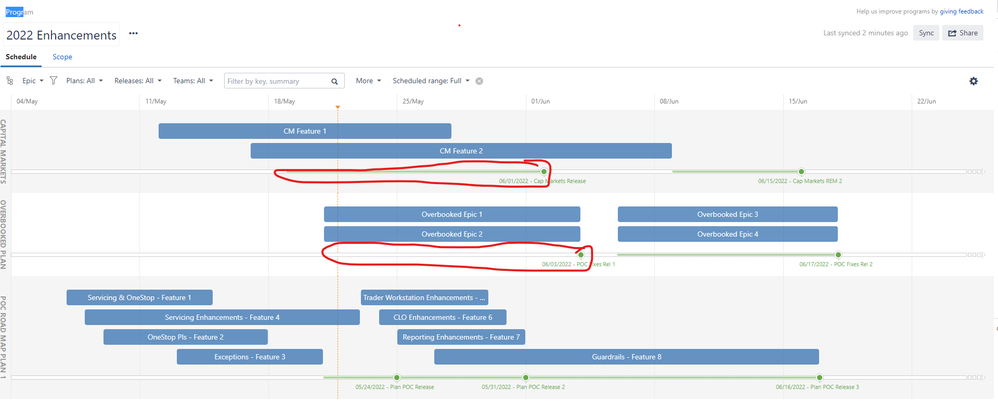Select Servicing Enhancements - Feature 4 bar
Image resolution: width=998 pixels, height=416 pixels.
(222, 317)
